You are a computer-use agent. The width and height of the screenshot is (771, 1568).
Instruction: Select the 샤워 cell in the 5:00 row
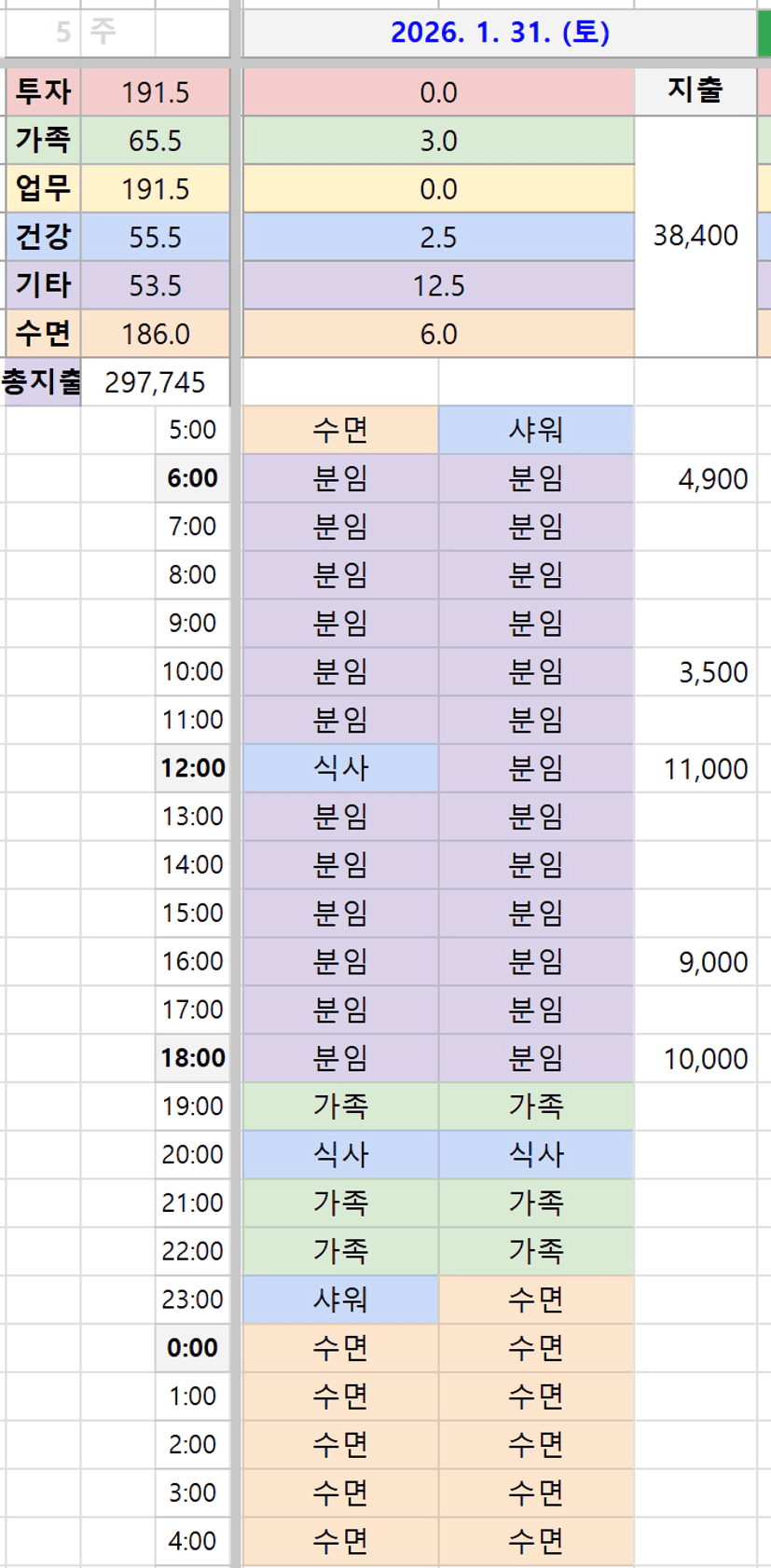point(535,430)
